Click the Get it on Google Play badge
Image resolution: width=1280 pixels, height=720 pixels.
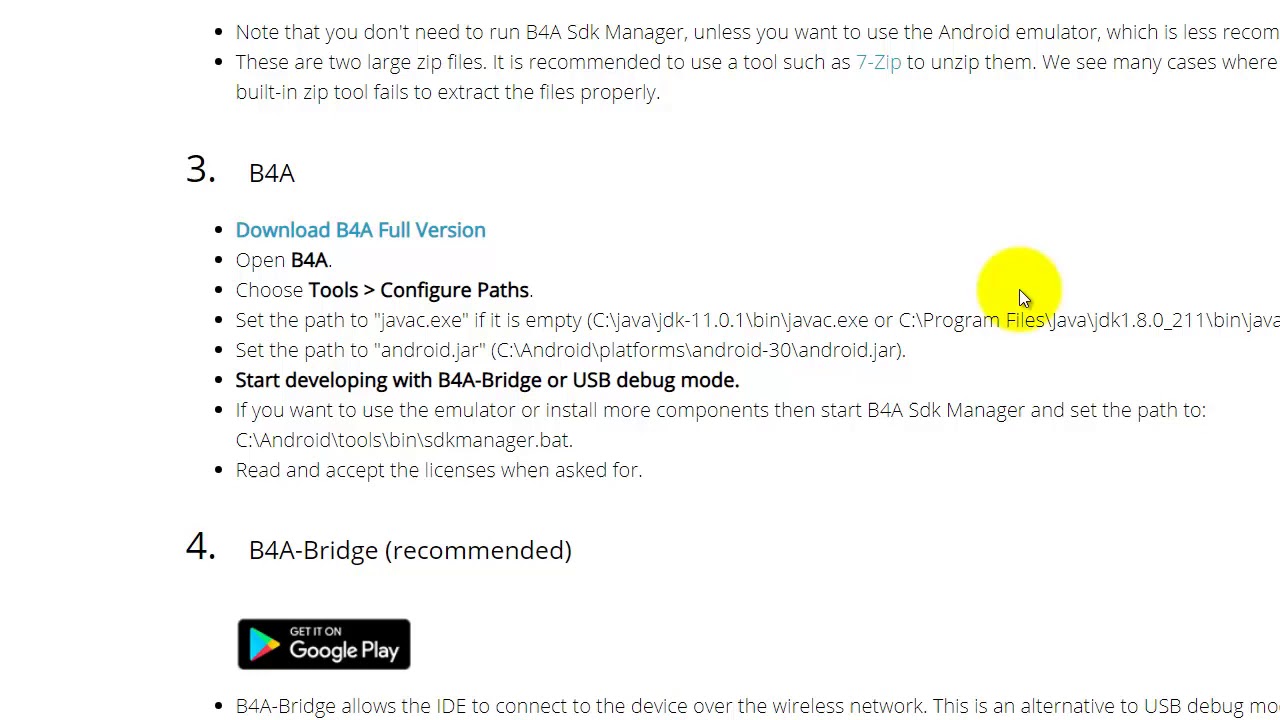[324, 644]
